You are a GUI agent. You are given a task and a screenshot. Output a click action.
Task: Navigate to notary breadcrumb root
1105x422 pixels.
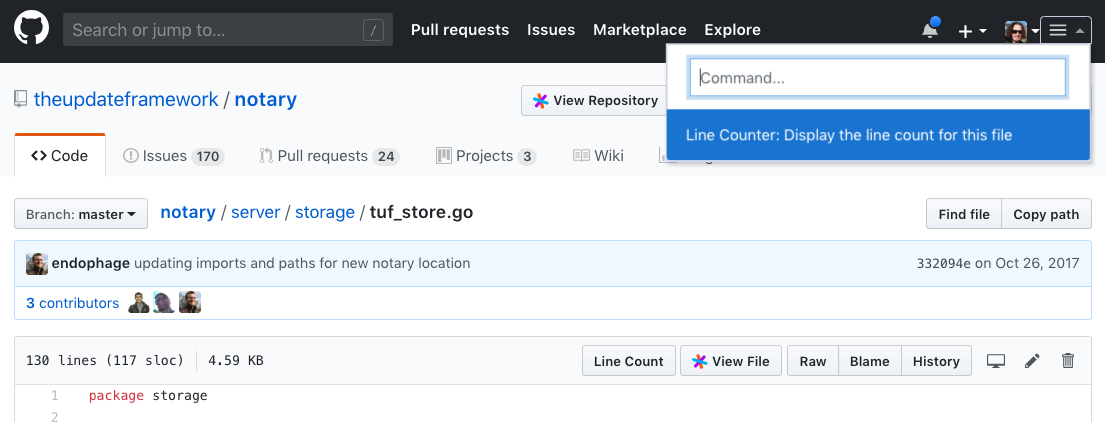188,212
